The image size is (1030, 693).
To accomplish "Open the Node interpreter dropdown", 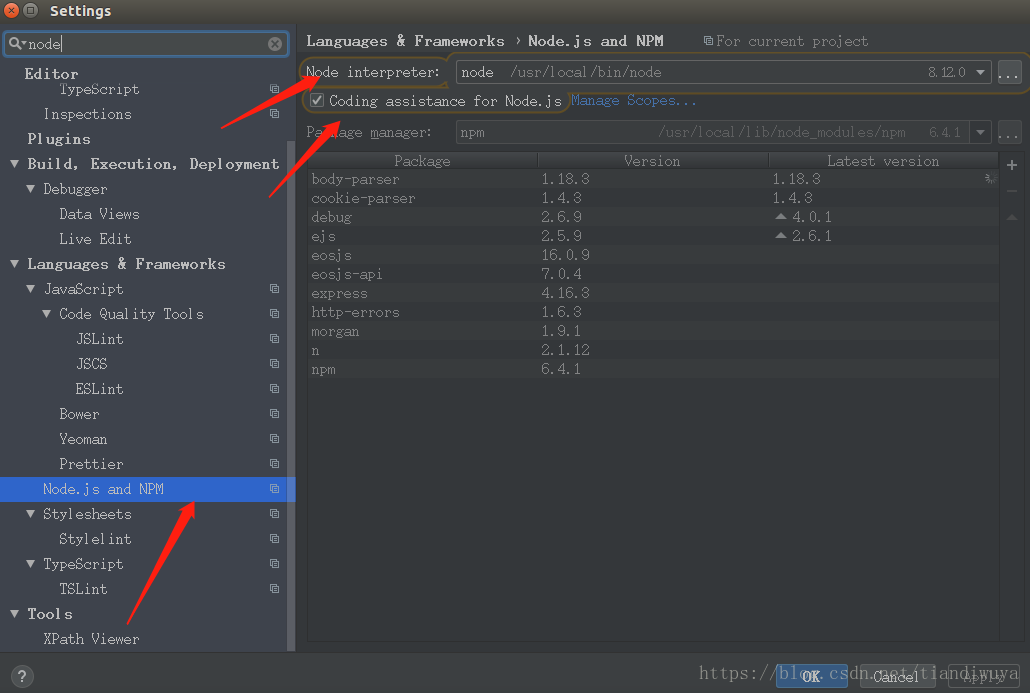I will click(980, 72).
